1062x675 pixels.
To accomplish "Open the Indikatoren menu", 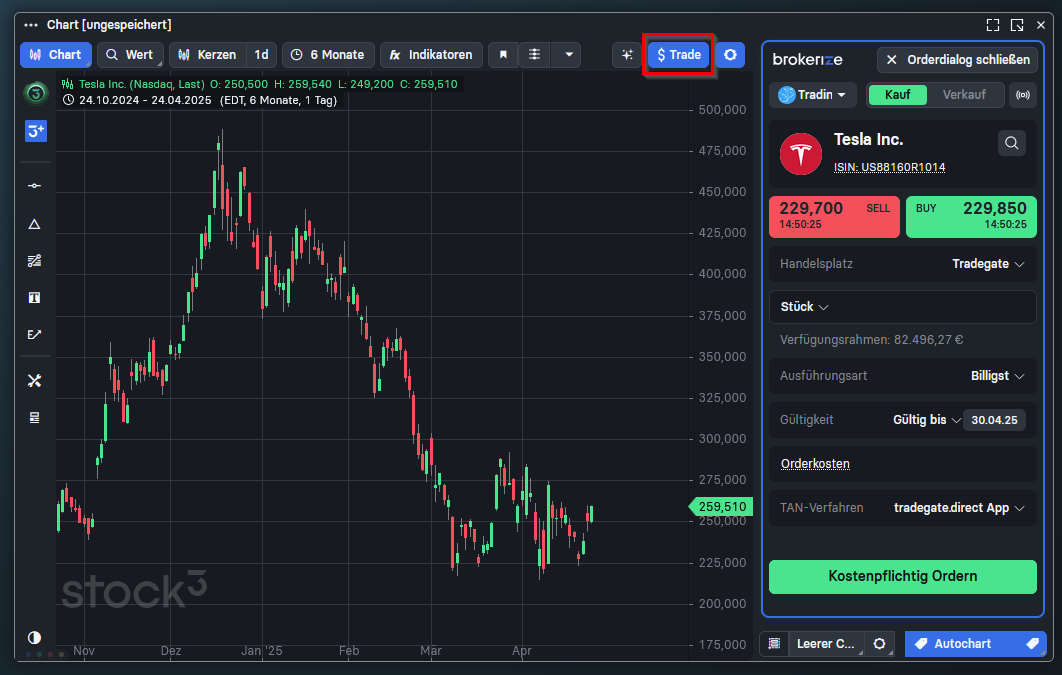I will pyautogui.click(x=431, y=55).
